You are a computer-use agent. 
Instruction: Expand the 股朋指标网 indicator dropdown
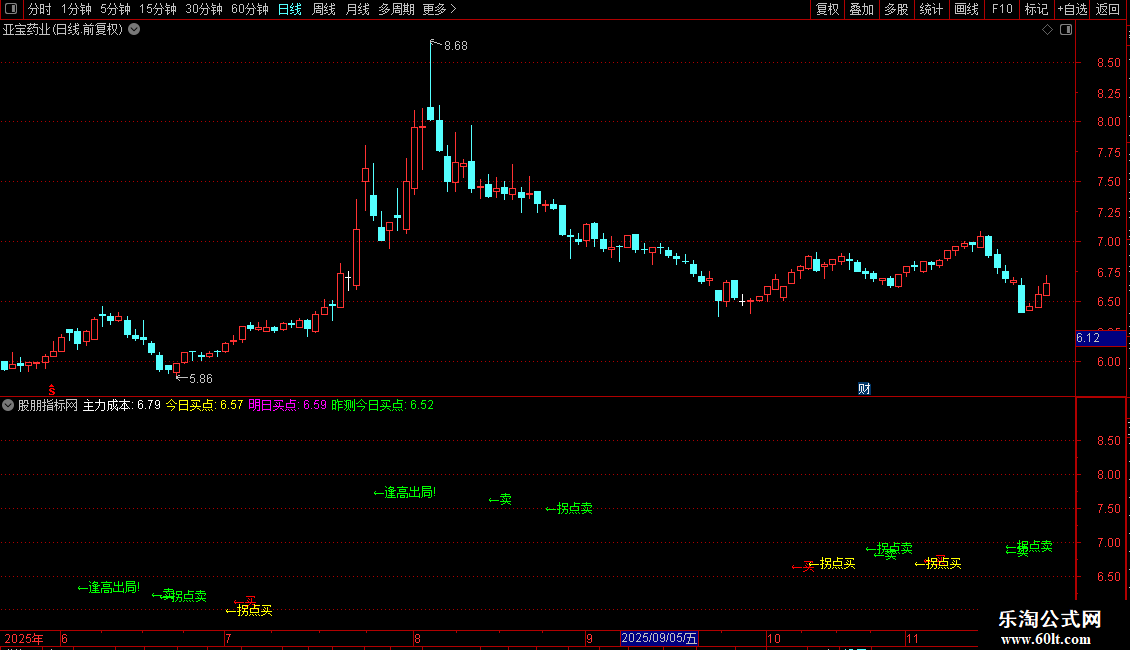tap(8, 405)
